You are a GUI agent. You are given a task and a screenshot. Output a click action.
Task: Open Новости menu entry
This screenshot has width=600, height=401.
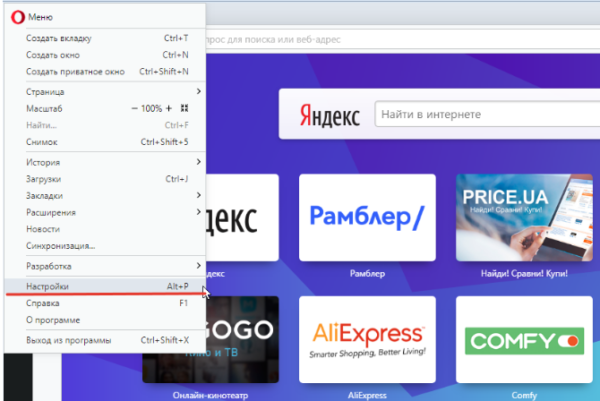pos(105,229)
